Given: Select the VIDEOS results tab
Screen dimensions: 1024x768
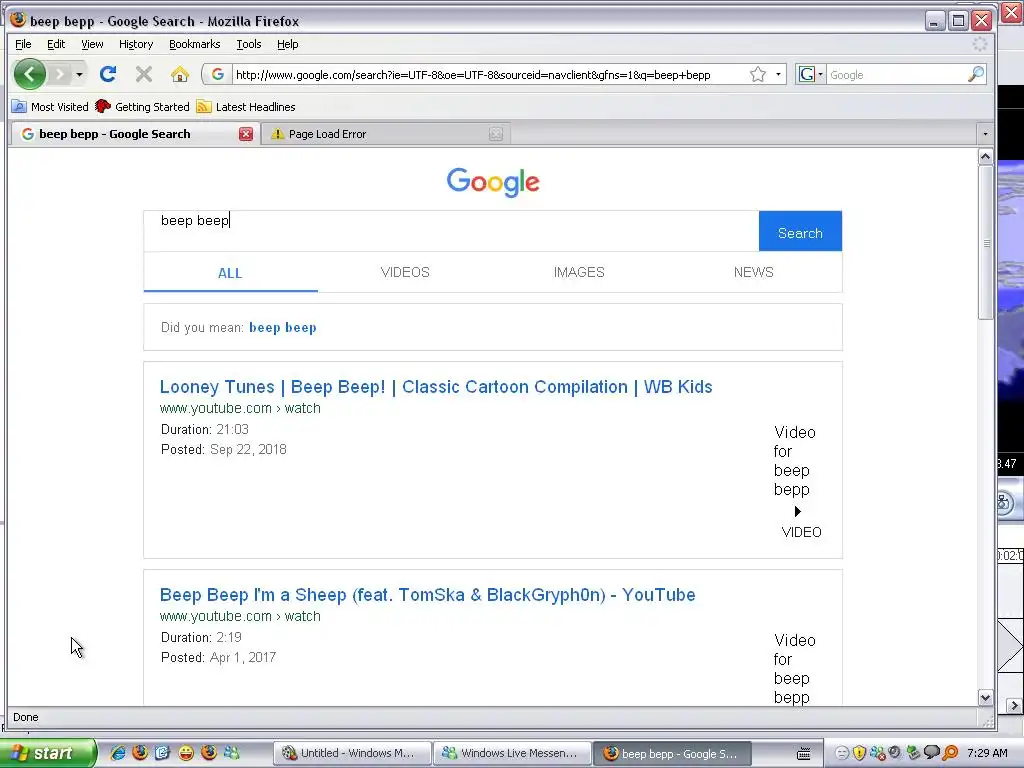Looking at the screenshot, I should coord(405,272).
